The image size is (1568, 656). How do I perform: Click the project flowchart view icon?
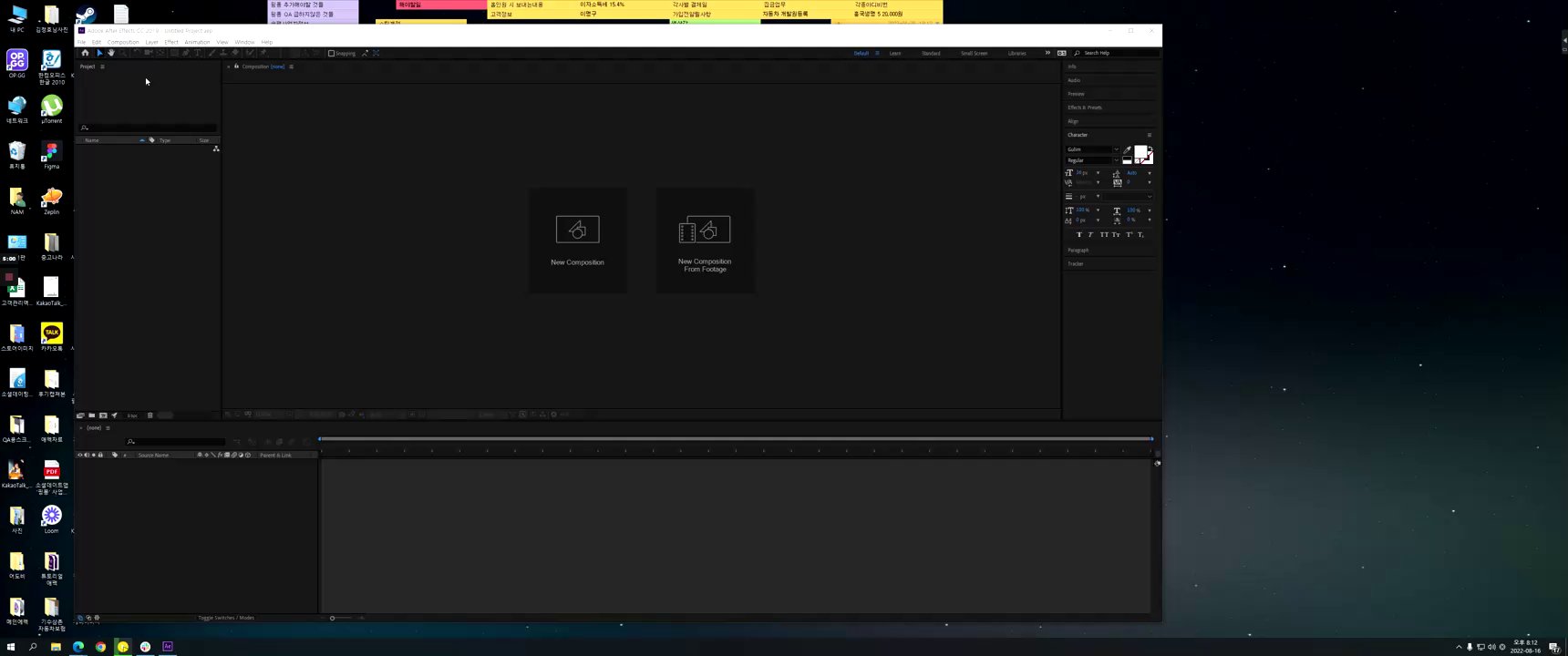(216, 149)
